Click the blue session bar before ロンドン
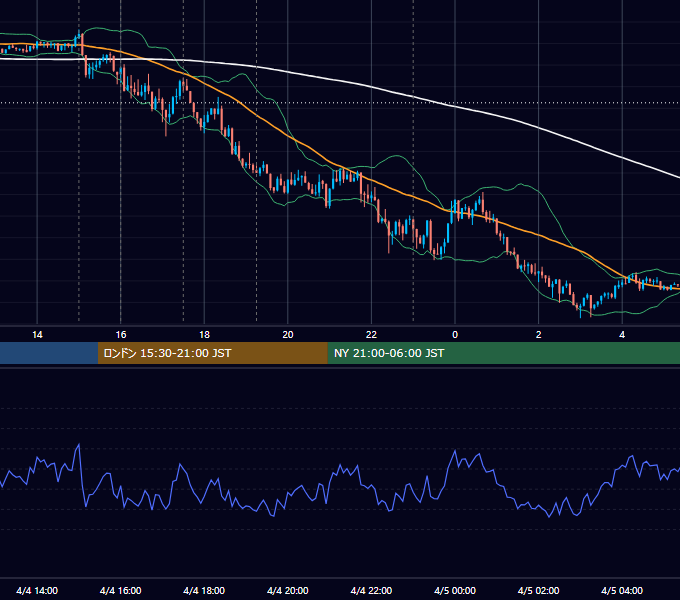The width and height of the screenshot is (680, 600). [x=49, y=353]
